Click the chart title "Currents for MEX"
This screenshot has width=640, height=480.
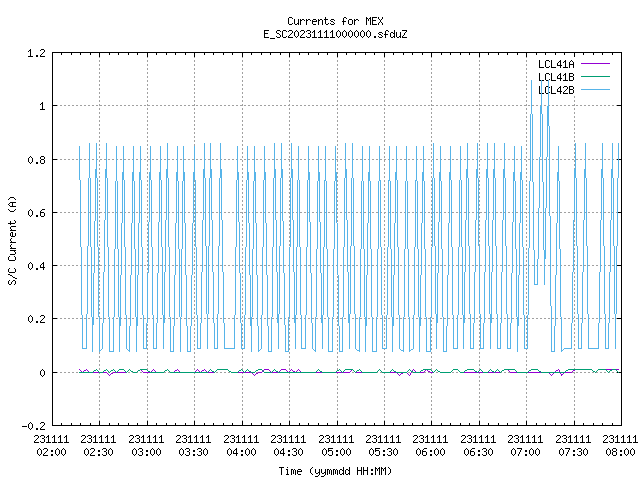coord(335,21)
